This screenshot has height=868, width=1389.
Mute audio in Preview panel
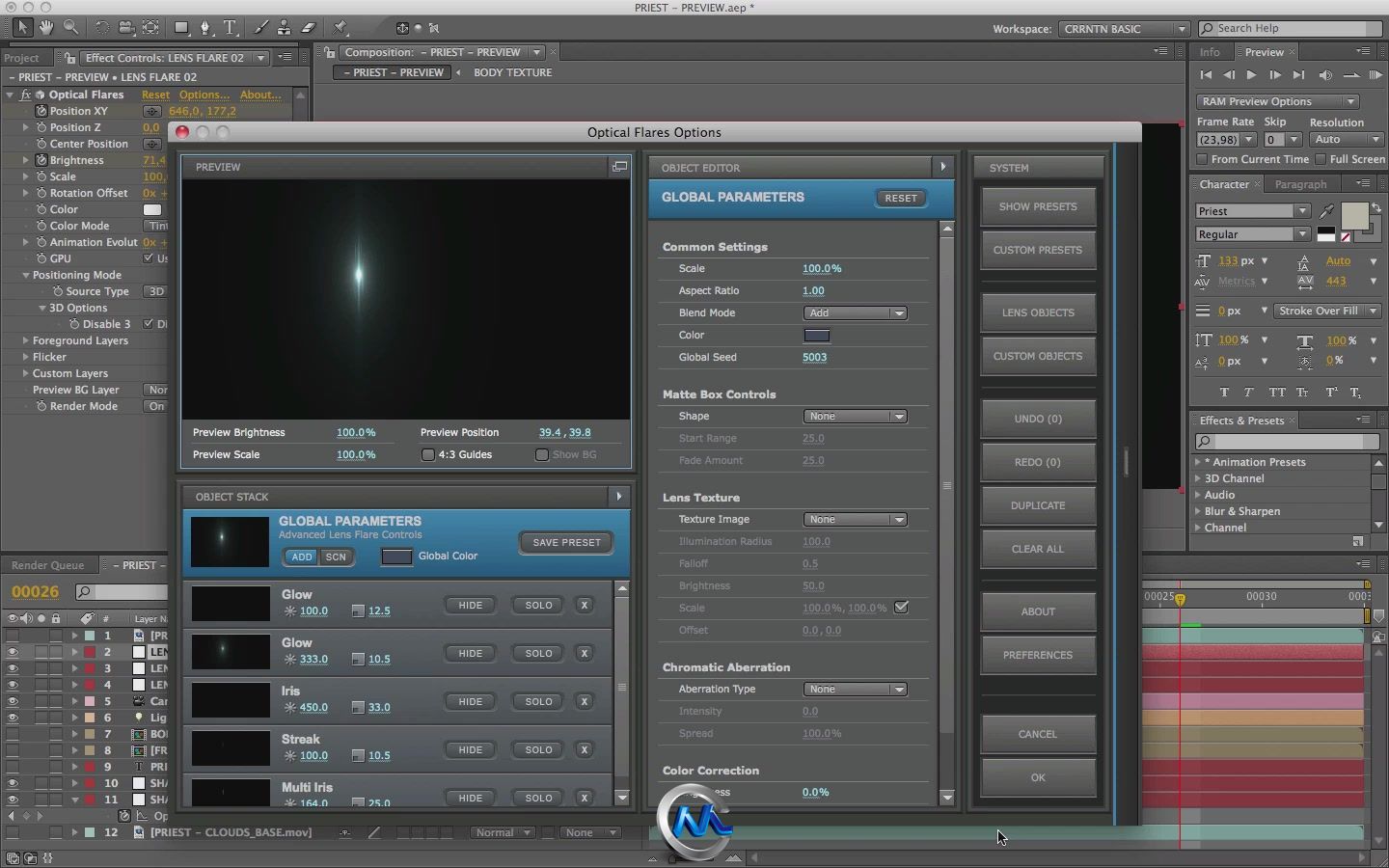(1325, 75)
